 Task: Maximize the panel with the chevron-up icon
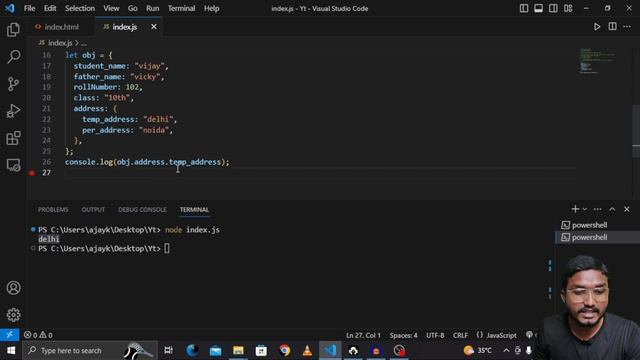tap(612, 209)
